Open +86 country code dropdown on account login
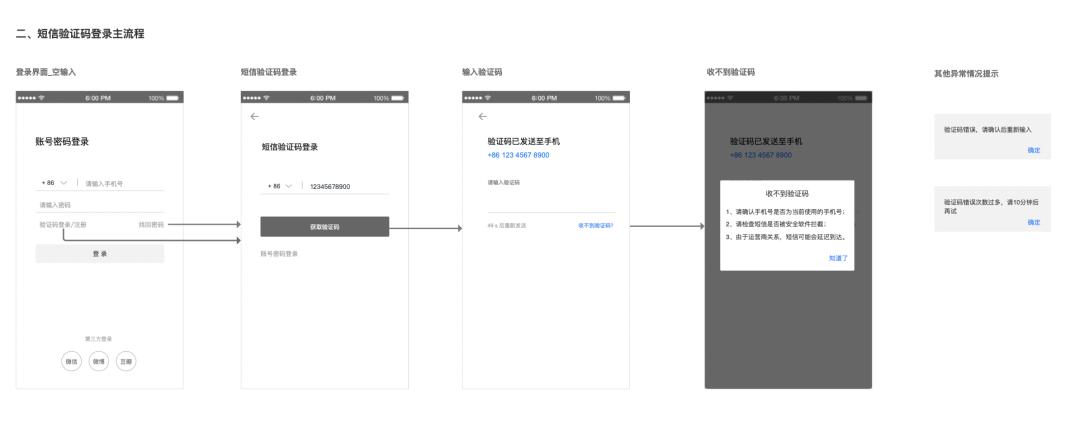 pos(54,183)
